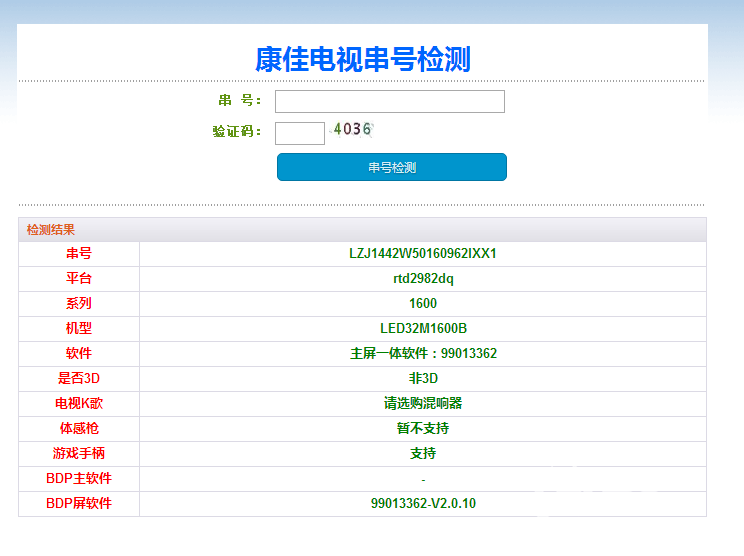Click the 主屏一体软件：99013362 software value
Screen dimensions: 744x556
tap(422, 354)
